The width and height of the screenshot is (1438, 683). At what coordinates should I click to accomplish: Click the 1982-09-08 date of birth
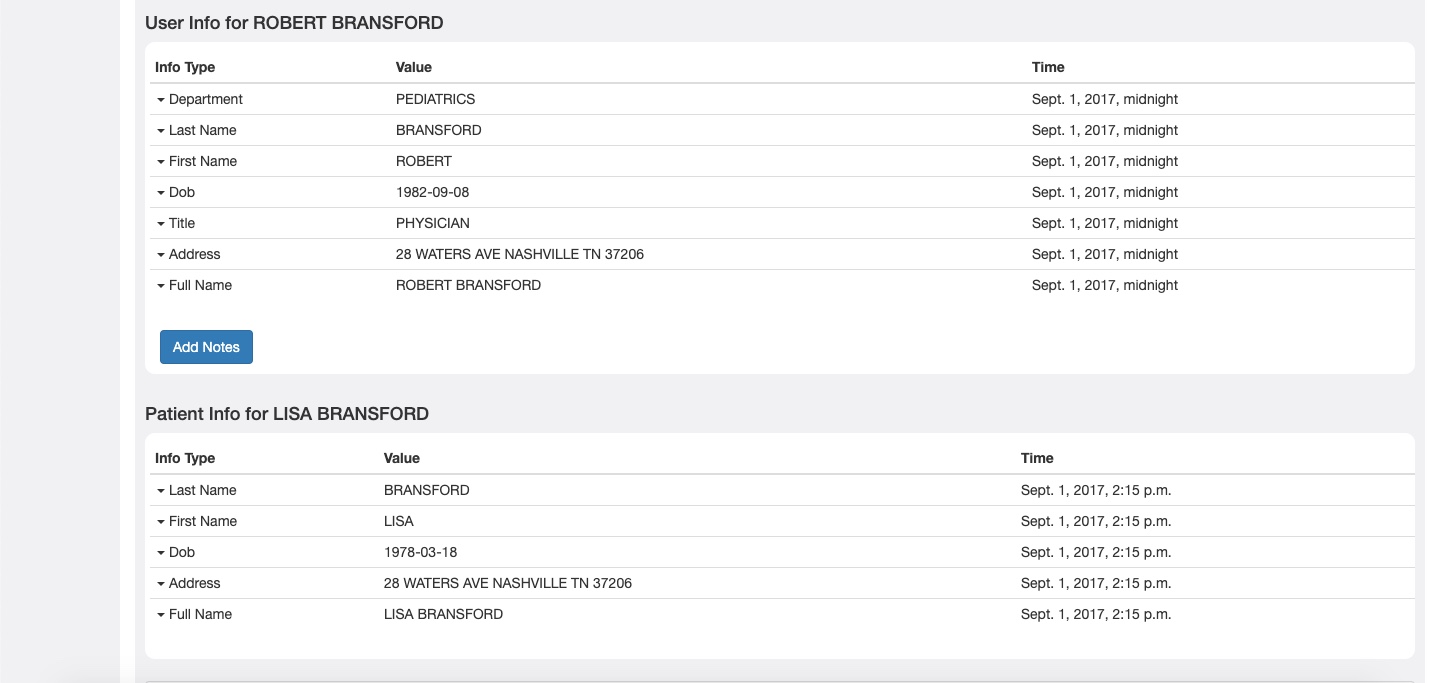(x=432, y=192)
